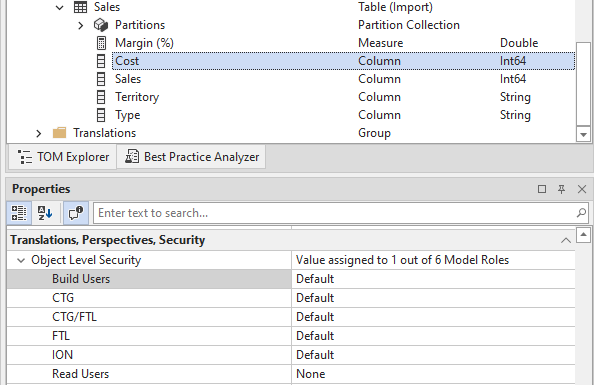
Task: Expand the Partitions node
Action: 80,25
